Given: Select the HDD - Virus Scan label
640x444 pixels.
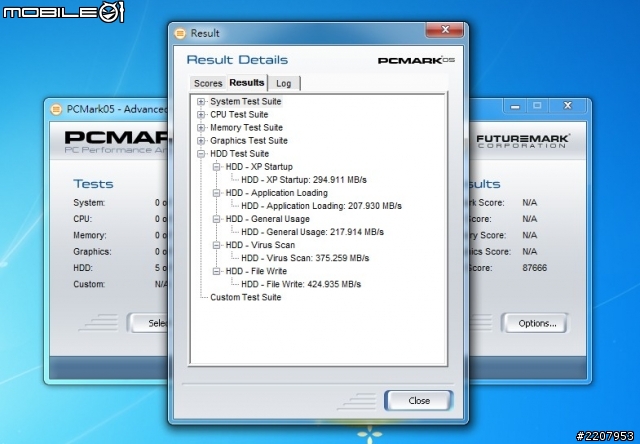Looking at the screenshot, I should [260, 245].
